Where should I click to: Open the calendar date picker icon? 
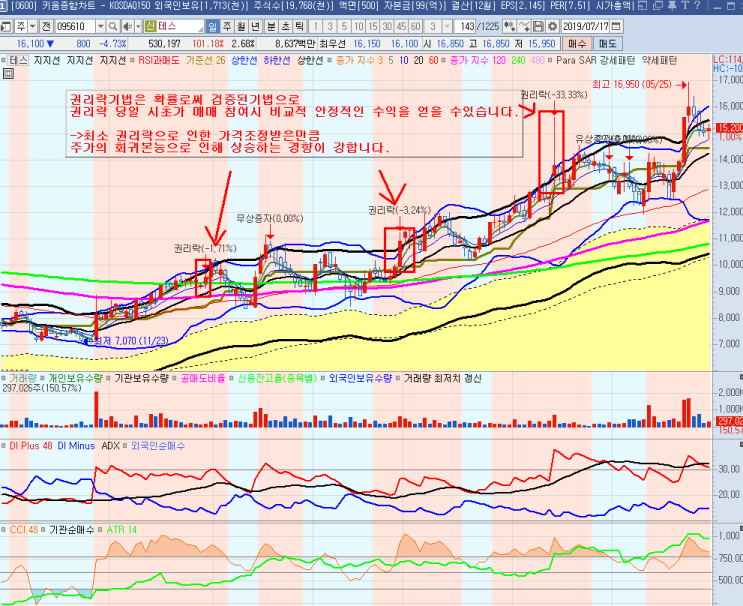[616, 26]
